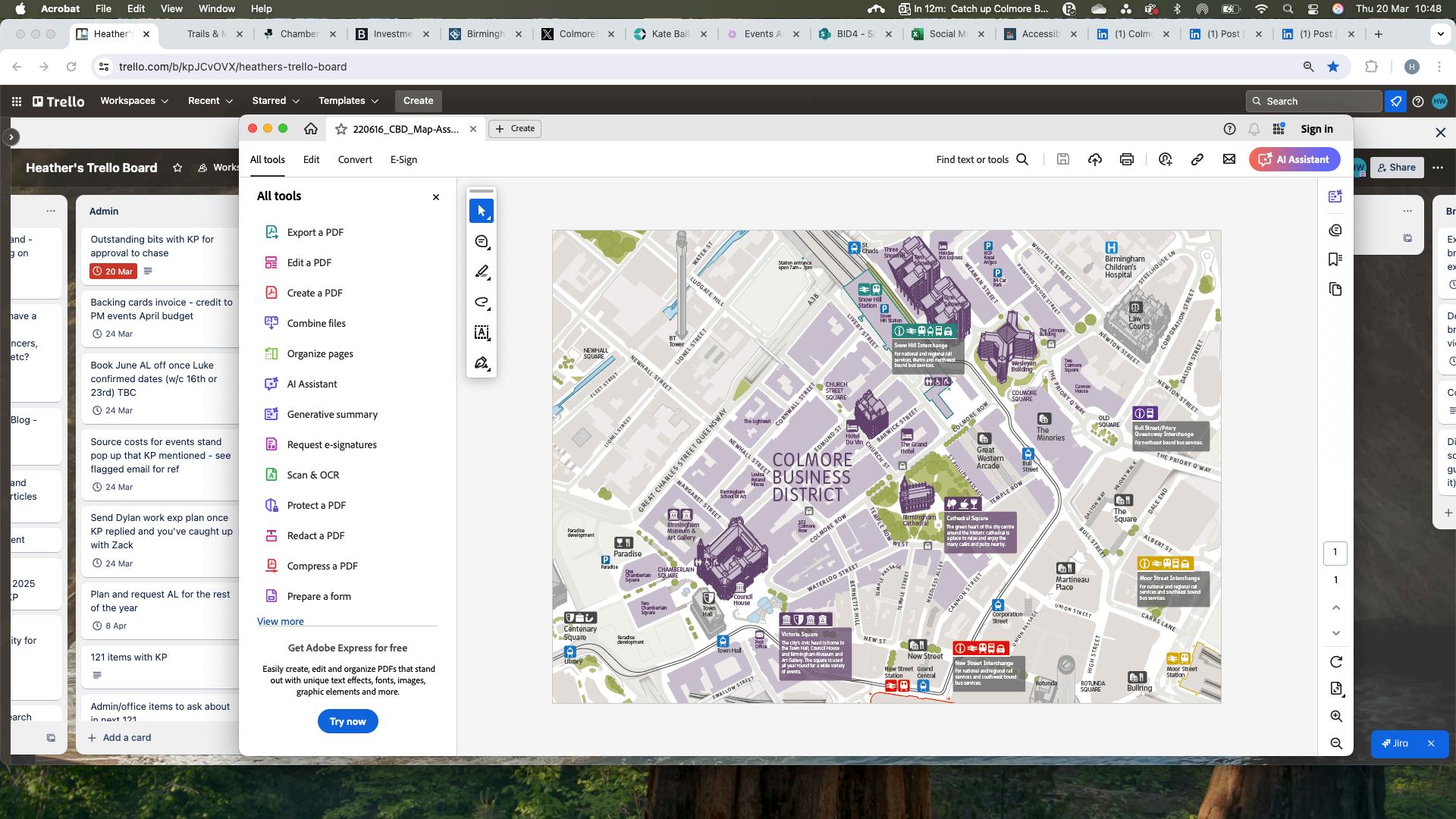1456x819 pixels.
Task: Star the 220616_CBD_Map document tab
Action: [x=341, y=129]
